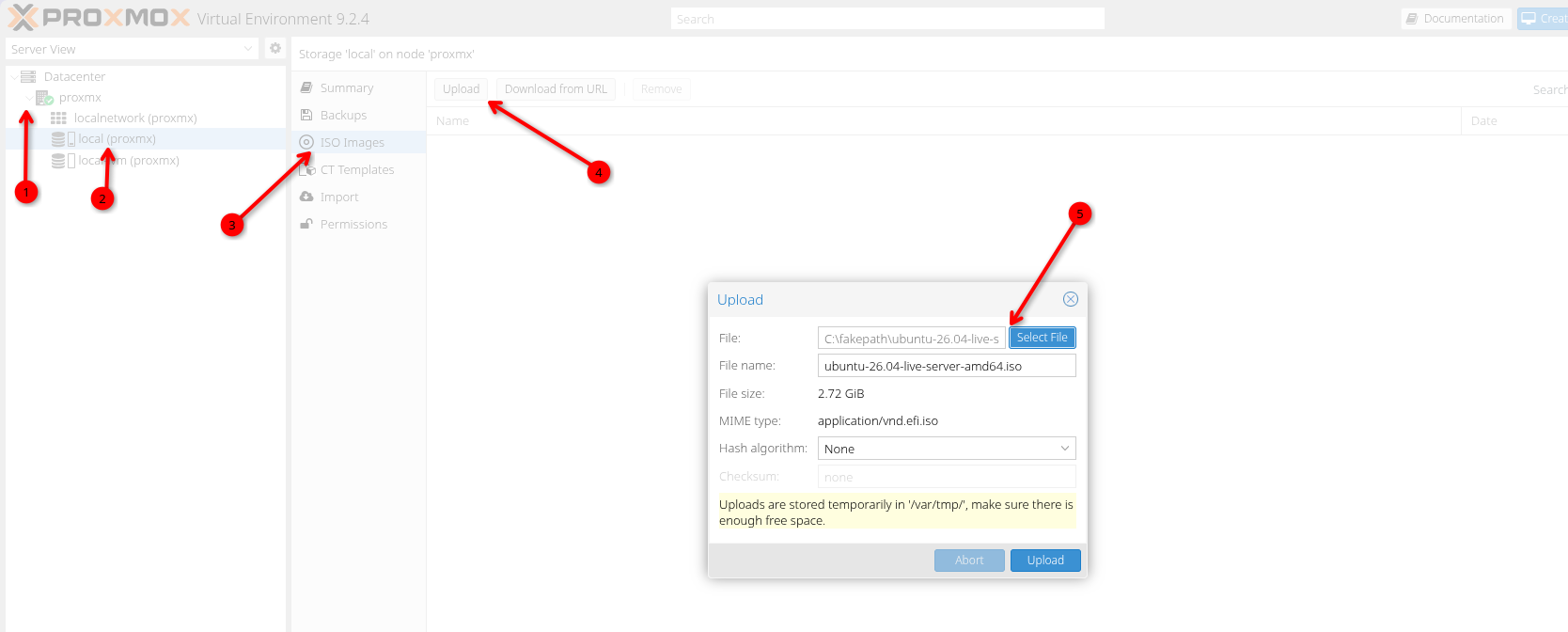Select the localnetwork grid icon

click(58, 118)
